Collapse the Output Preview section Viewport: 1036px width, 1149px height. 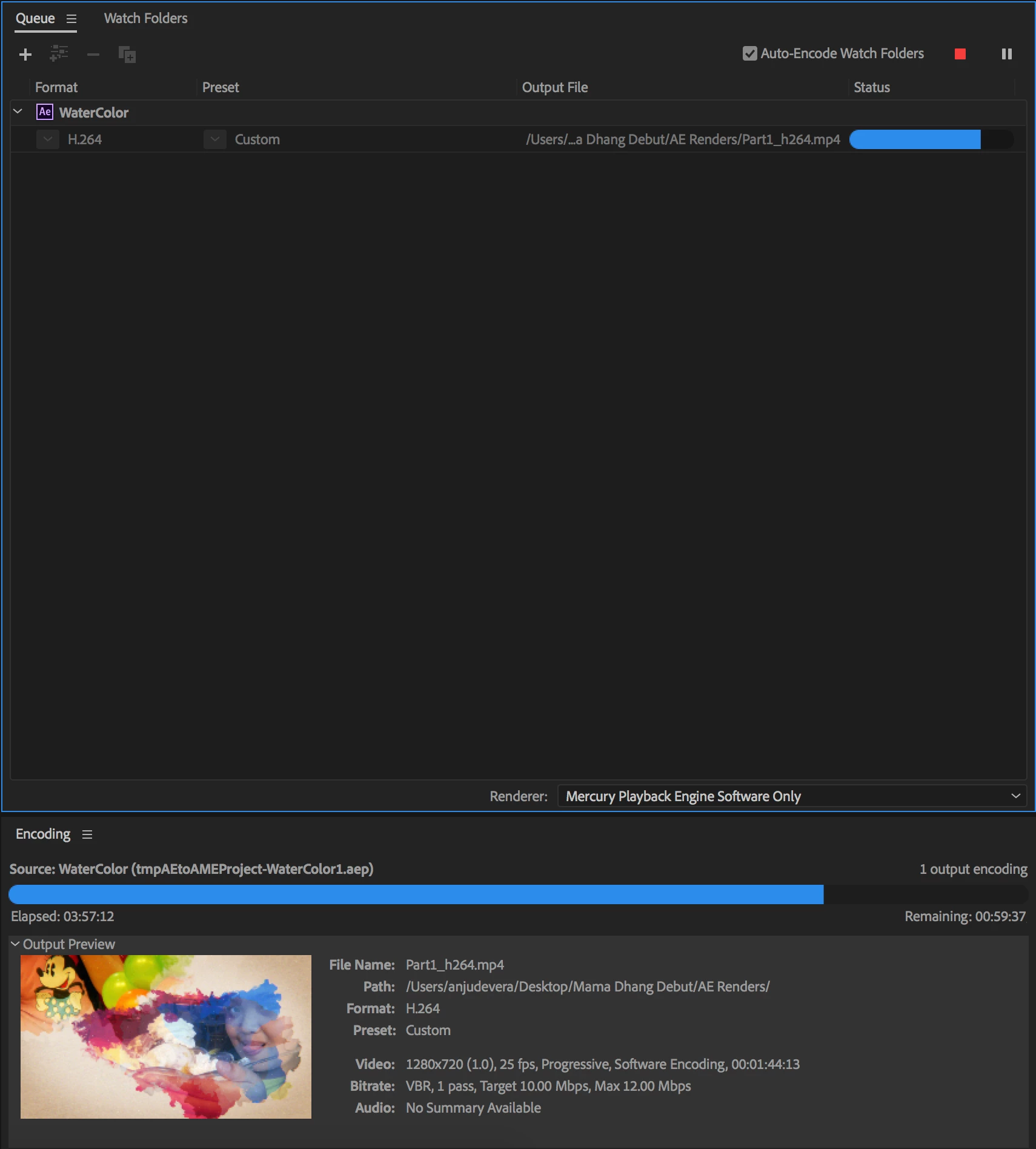click(x=15, y=944)
